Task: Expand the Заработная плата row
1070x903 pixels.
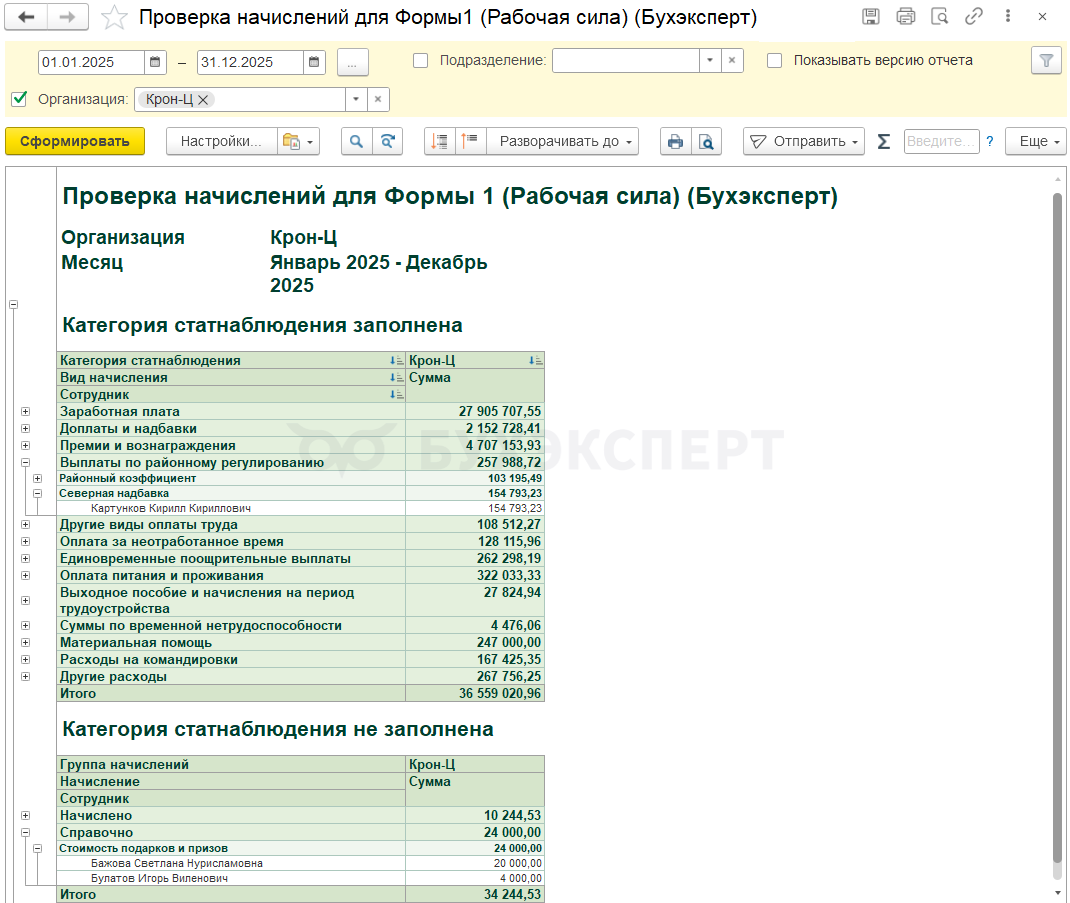Action: pyautogui.click(x=26, y=411)
